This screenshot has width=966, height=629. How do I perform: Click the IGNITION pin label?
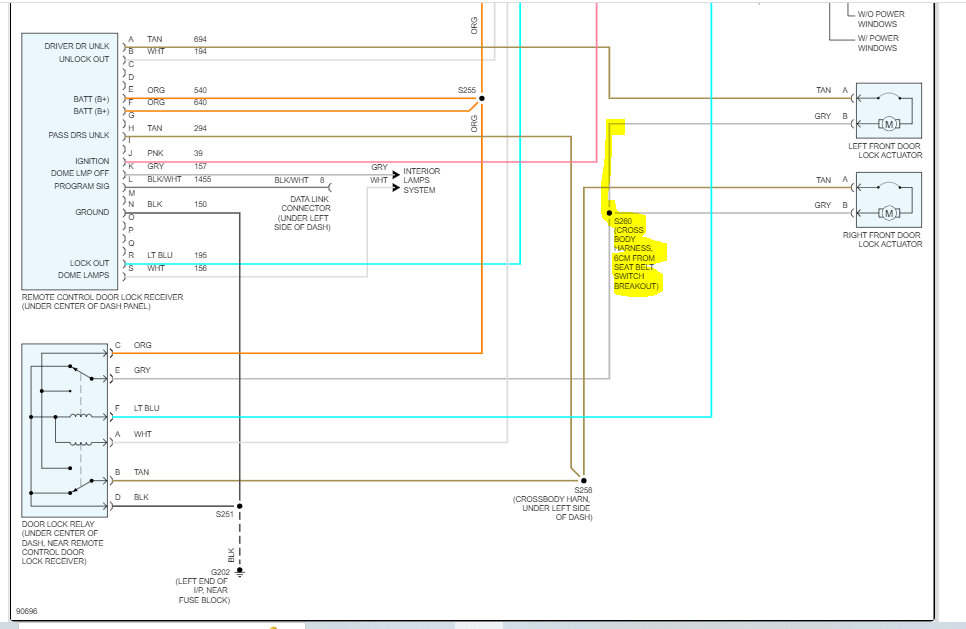tap(92, 161)
